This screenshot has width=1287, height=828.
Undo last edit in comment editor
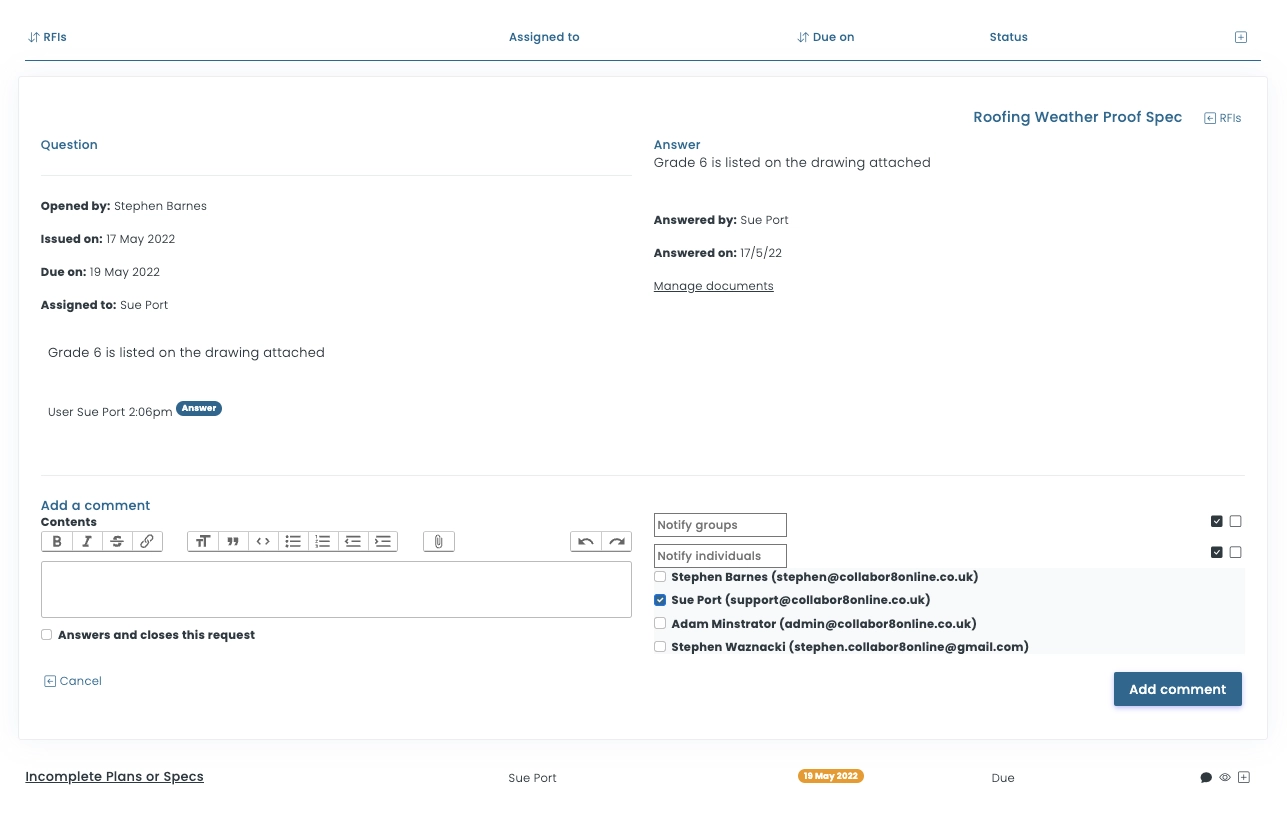tap(586, 541)
